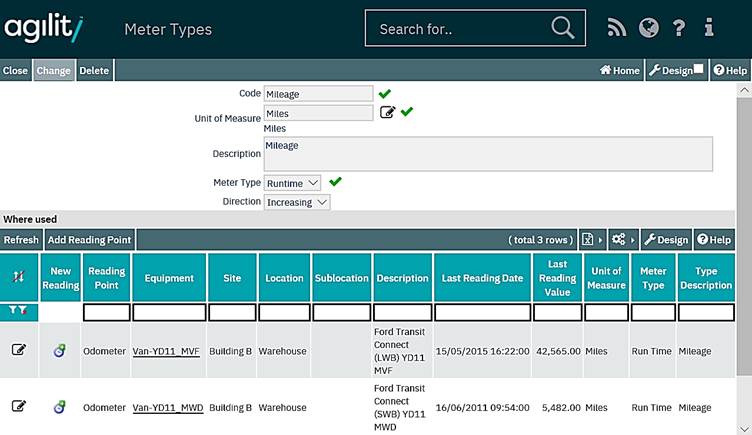Open the Meter Type dropdown

292,183
